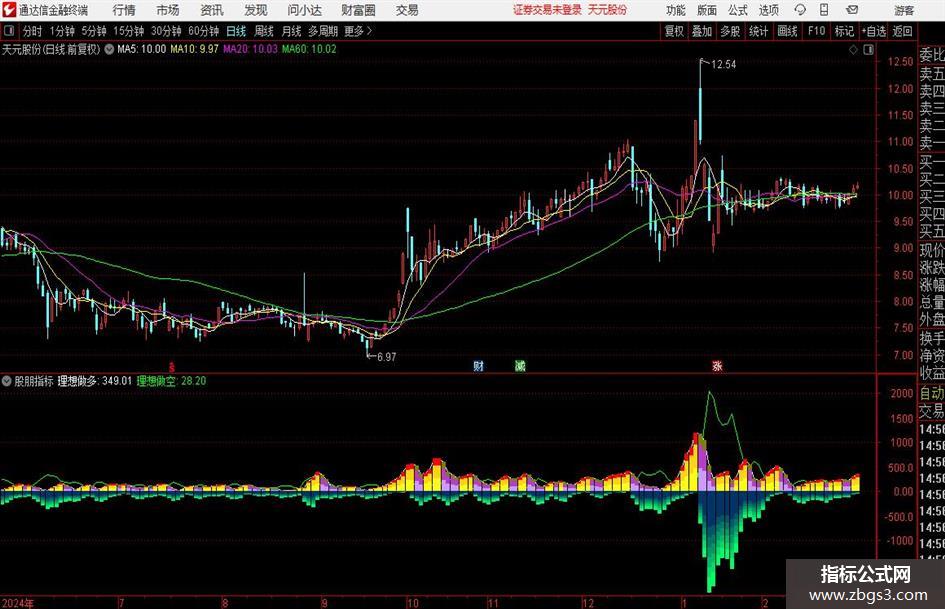945x609 pixels.
Task: Click the 多股 multi-stock button
Action: (730, 31)
